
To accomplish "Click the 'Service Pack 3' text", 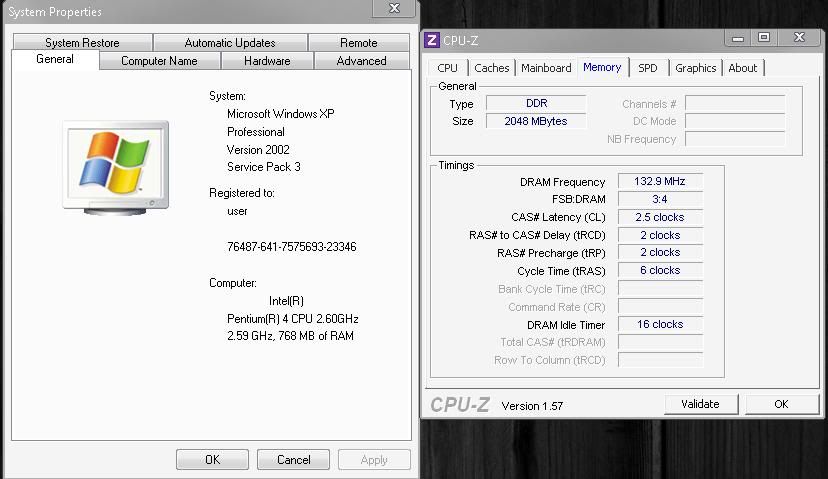I will point(264,167).
